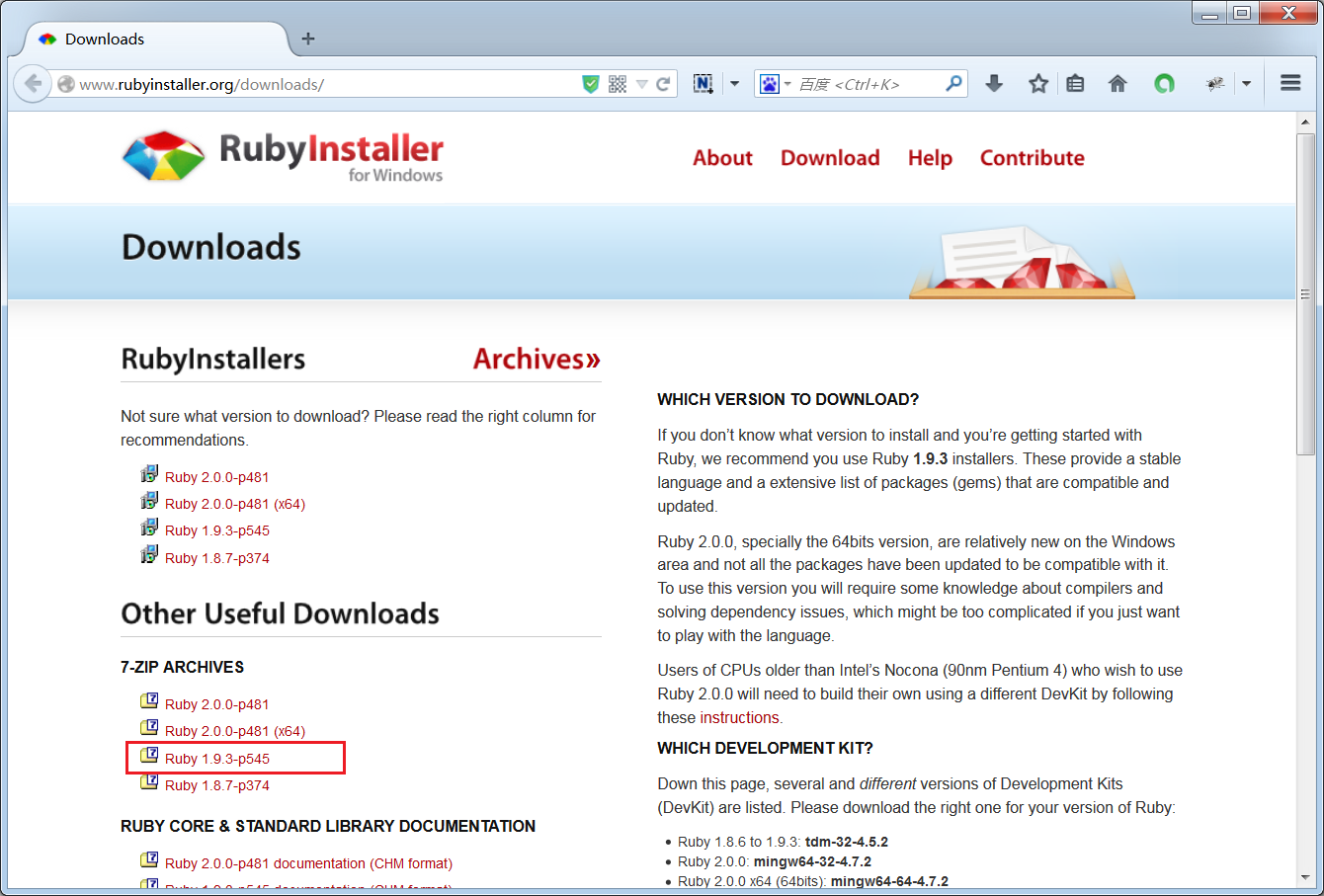Viewport: 1324px width, 896px height.
Task: Click the green shield security icon in address bar
Action: click(x=591, y=84)
